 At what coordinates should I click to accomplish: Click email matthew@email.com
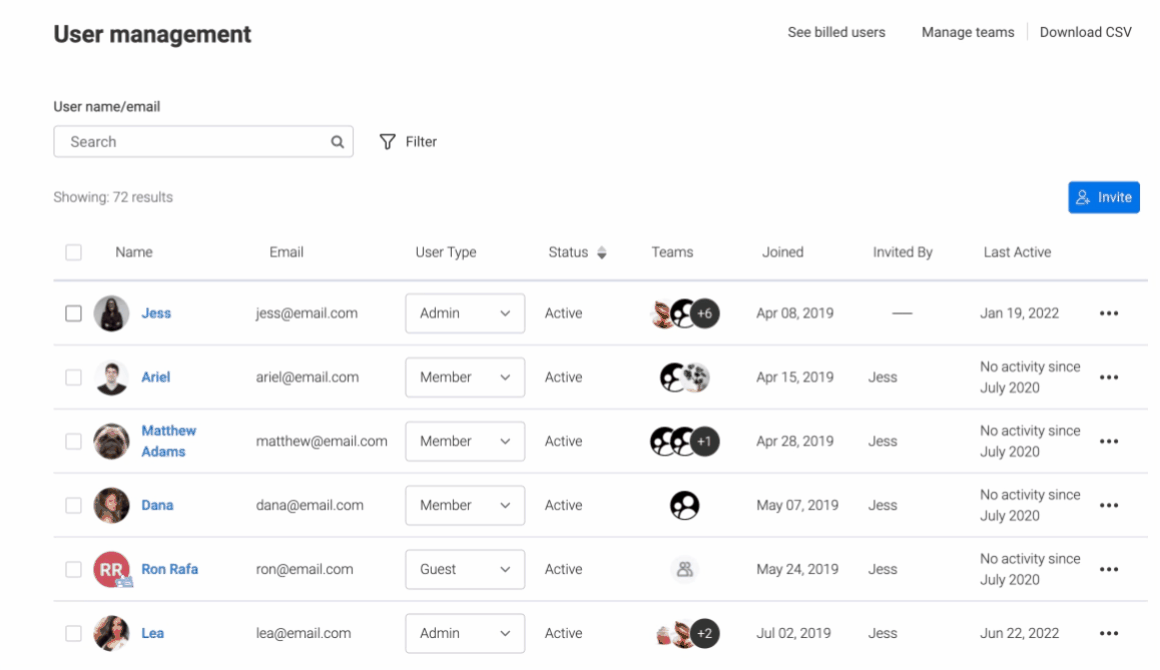click(x=321, y=441)
